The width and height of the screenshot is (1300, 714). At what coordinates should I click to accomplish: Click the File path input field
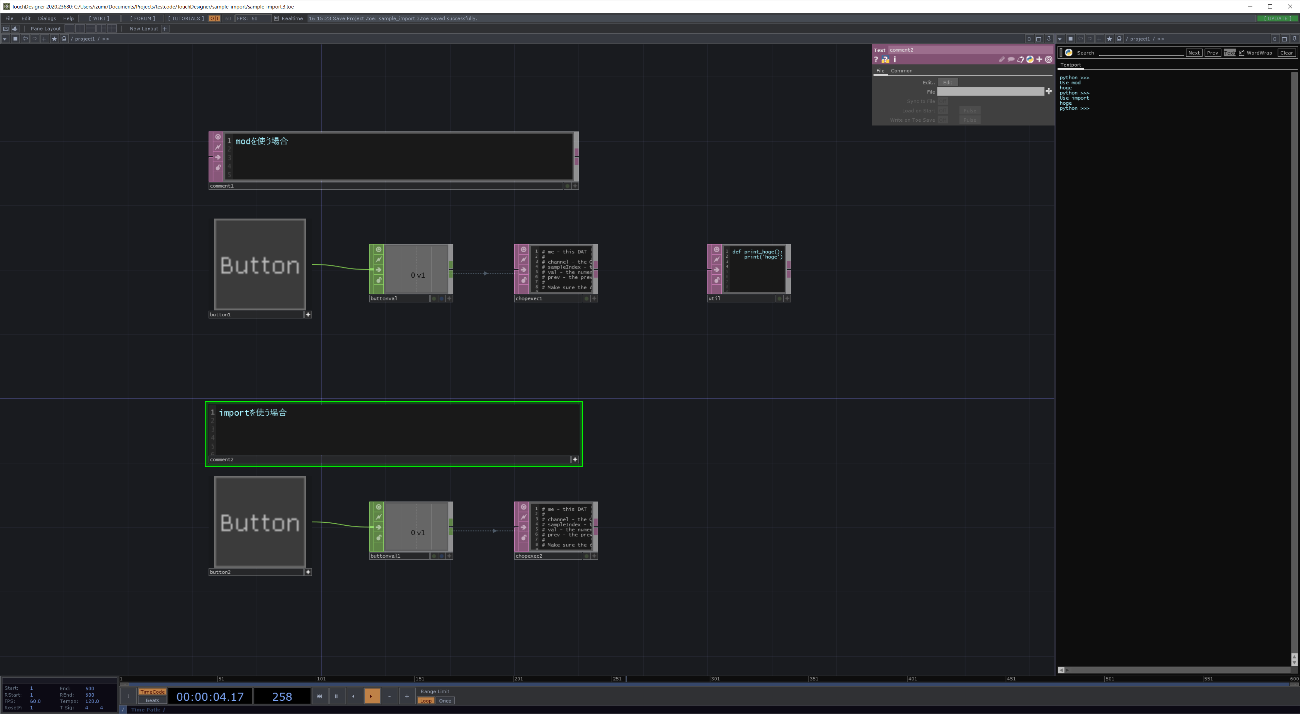[990, 91]
